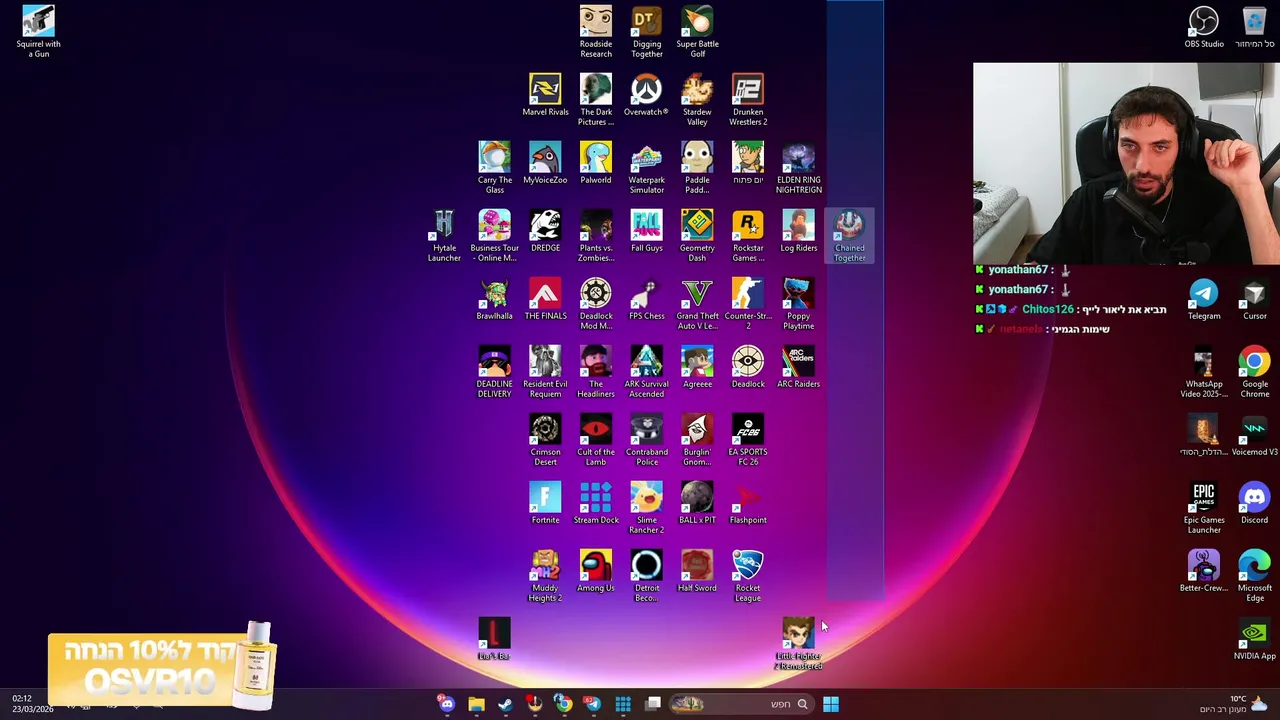Open Task View in the taskbar
The height and width of the screenshot is (720, 1280).
click(653, 704)
